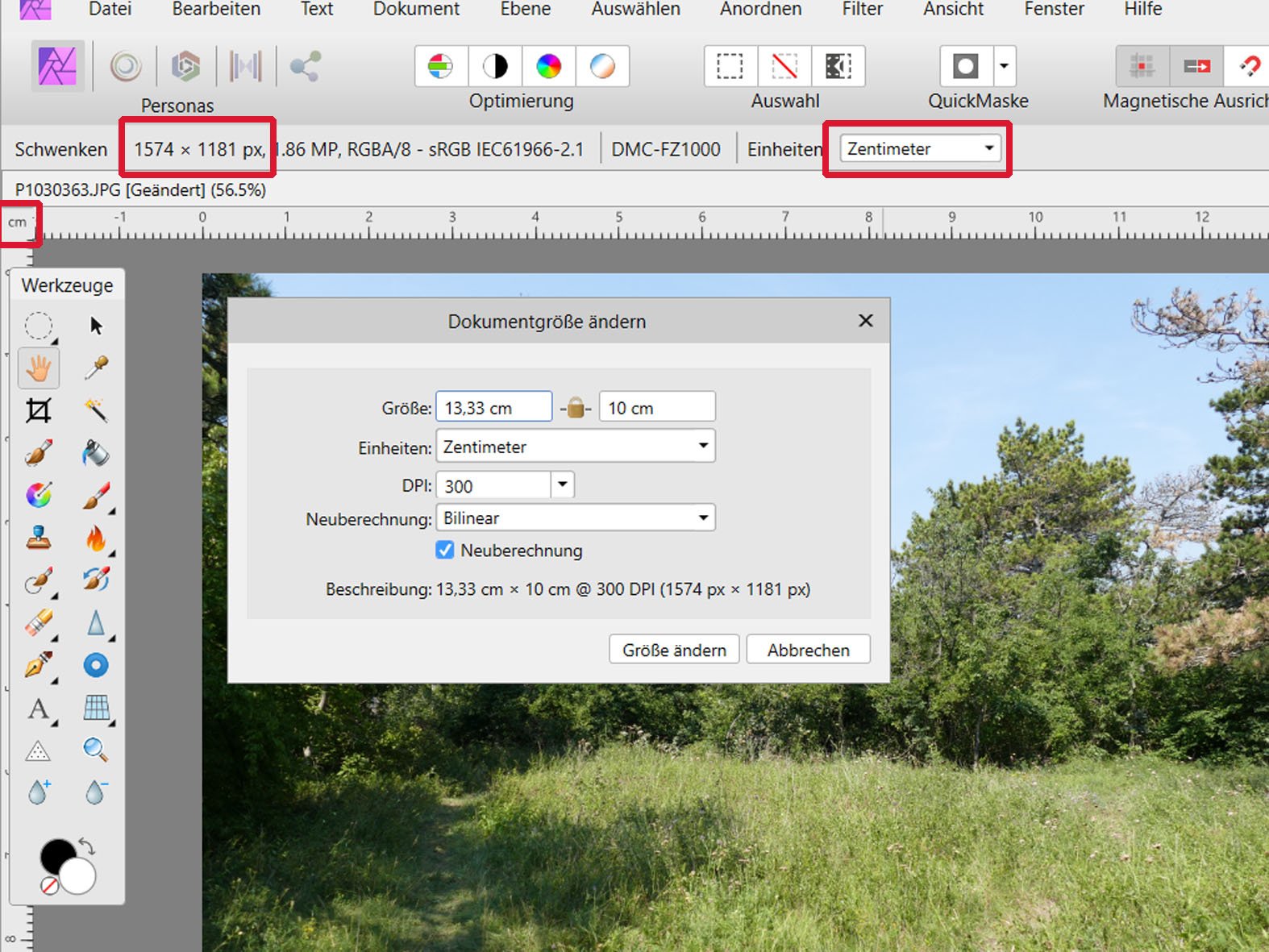Screen dimensions: 1269x952
Task: Open the Dokument menu
Action: (x=416, y=9)
